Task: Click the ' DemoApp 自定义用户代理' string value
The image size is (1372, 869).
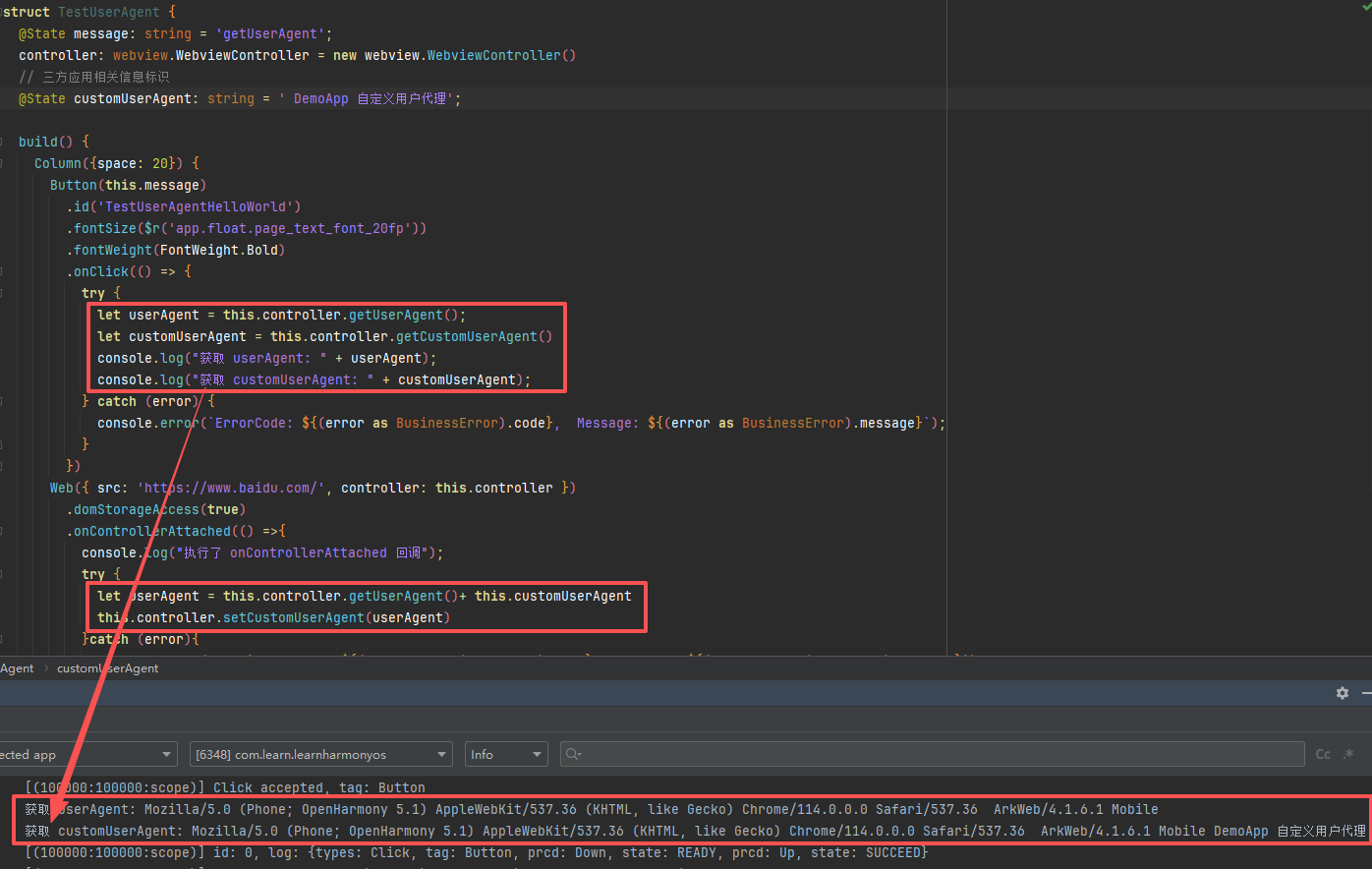Action: (365, 98)
